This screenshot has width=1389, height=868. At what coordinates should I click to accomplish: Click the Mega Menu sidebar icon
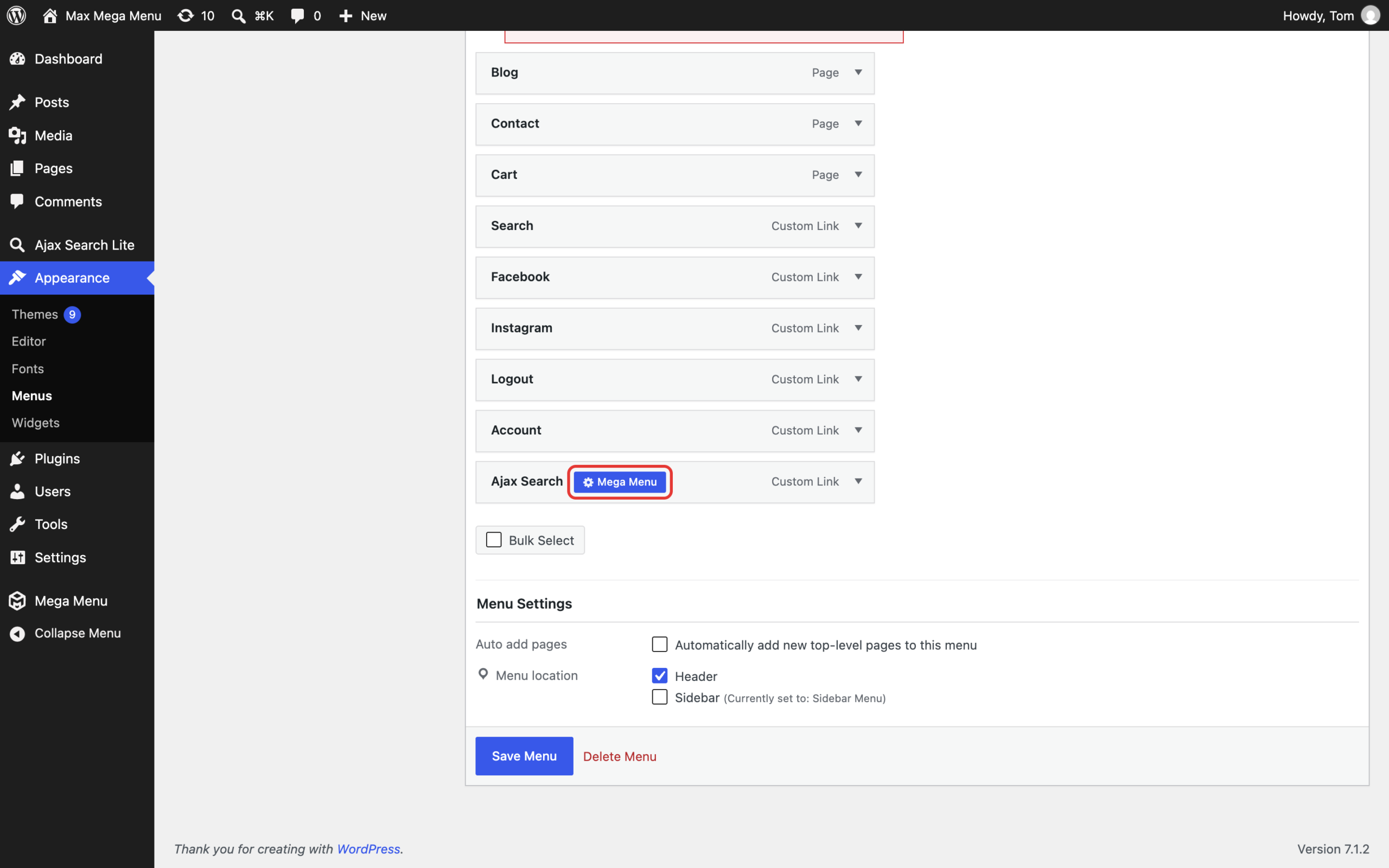(17, 601)
